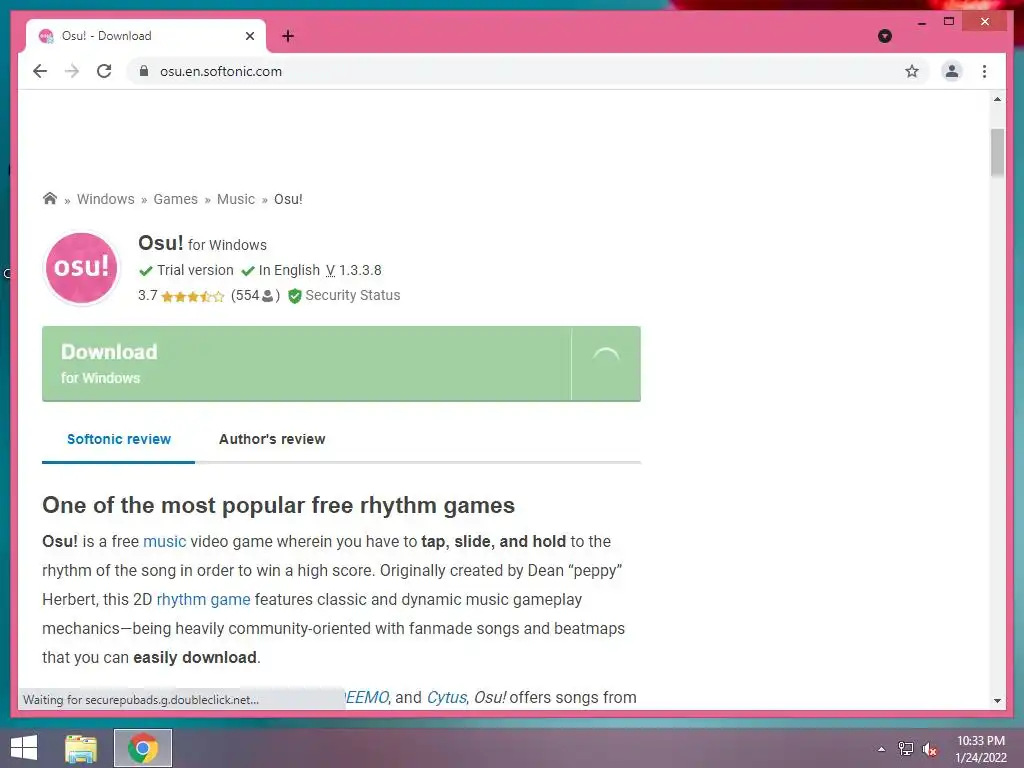
Task: Click the forward navigation arrow
Action: pos(72,71)
